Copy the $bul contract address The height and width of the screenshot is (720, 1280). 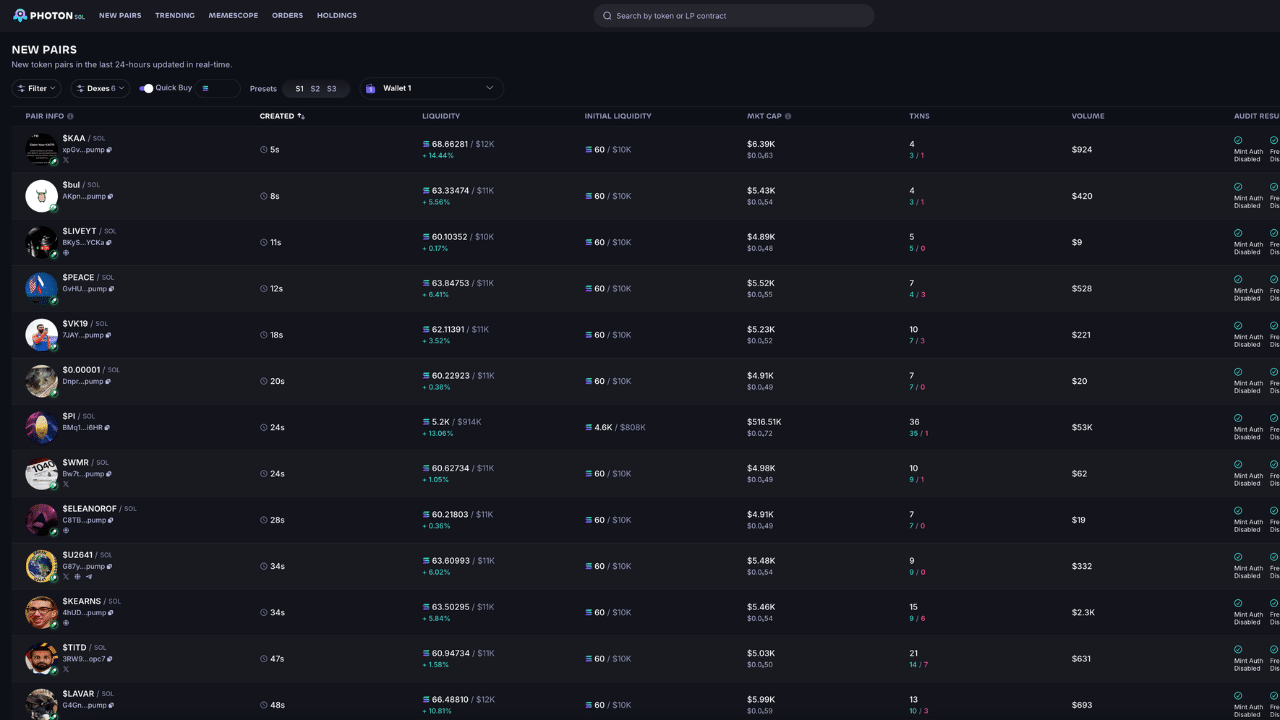tap(110, 197)
